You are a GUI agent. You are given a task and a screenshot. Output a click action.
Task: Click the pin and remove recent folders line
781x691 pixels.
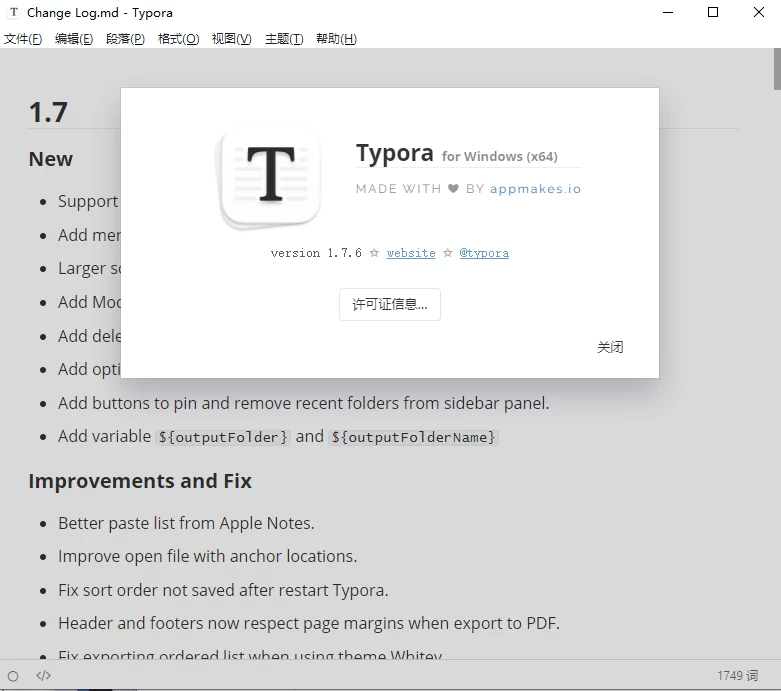pyautogui.click(x=303, y=403)
